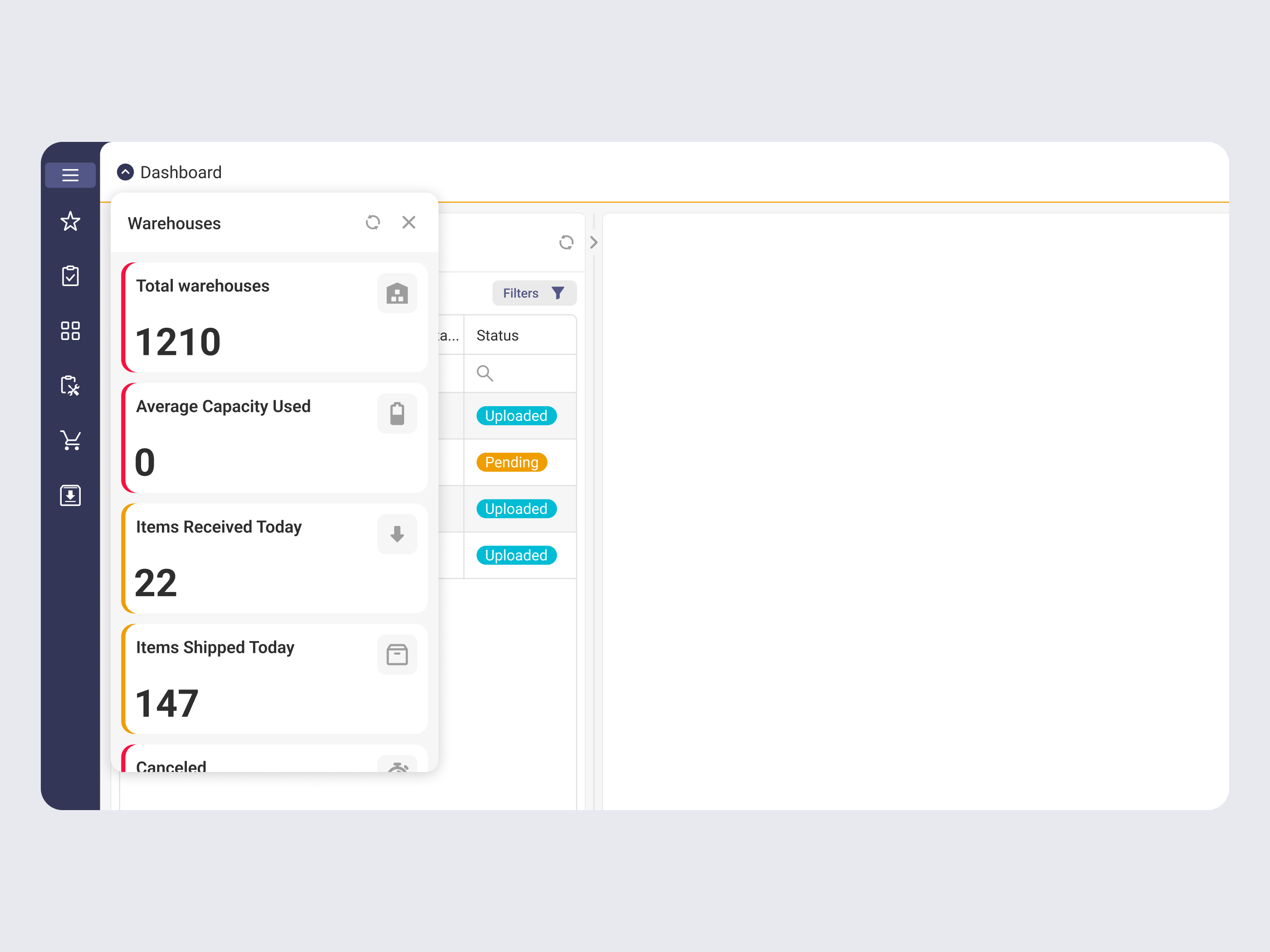This screenshot has height=952, width=1270.
Task: Open the checklist clipboard icon in sidebar
Action: (70, 276)
